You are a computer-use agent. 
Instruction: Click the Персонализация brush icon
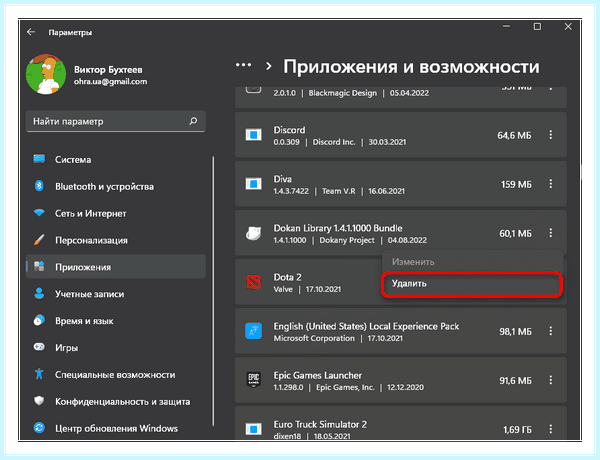(x=39, y=240)
